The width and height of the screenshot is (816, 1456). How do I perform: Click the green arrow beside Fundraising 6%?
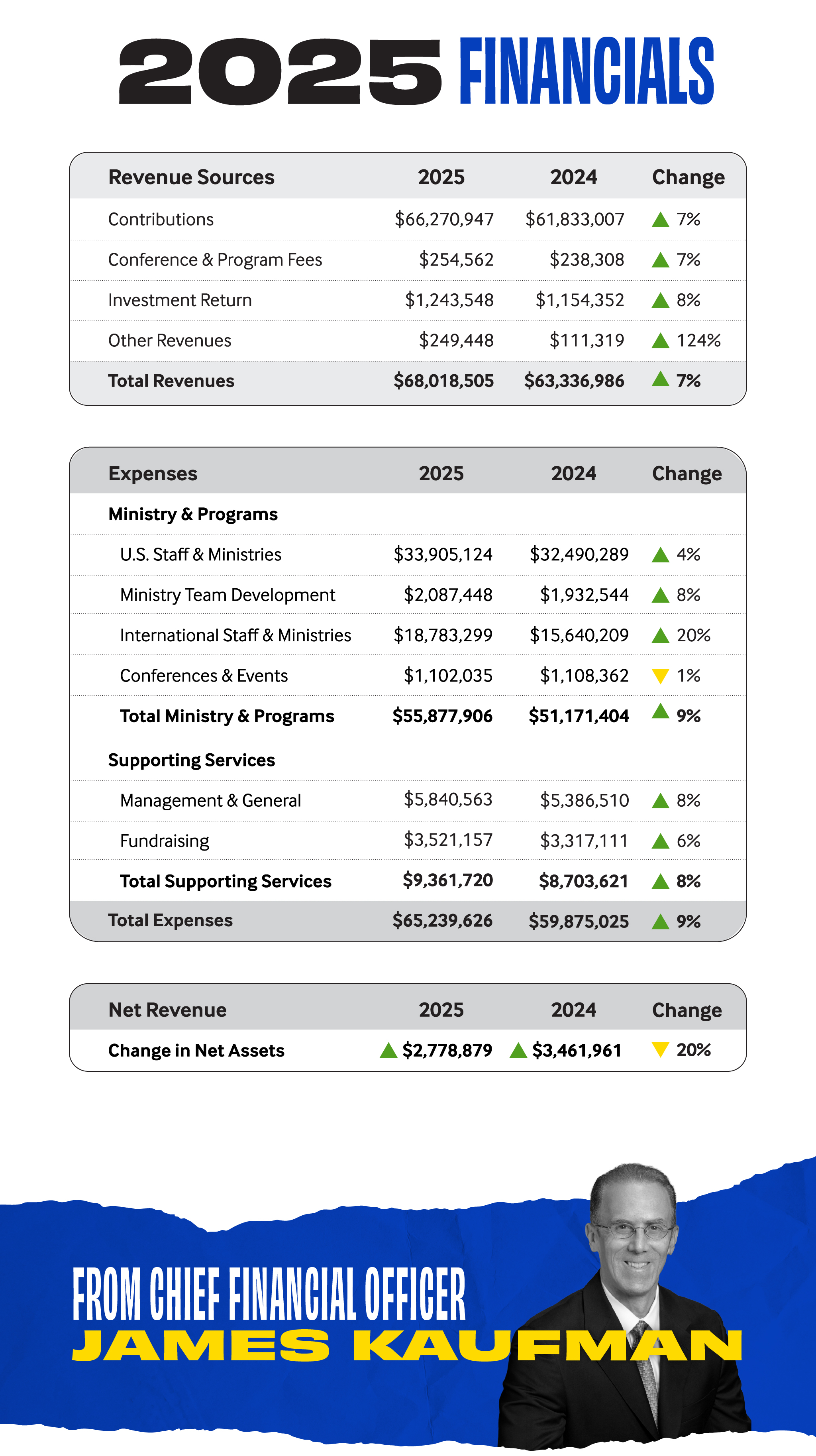tap(660, 841)
